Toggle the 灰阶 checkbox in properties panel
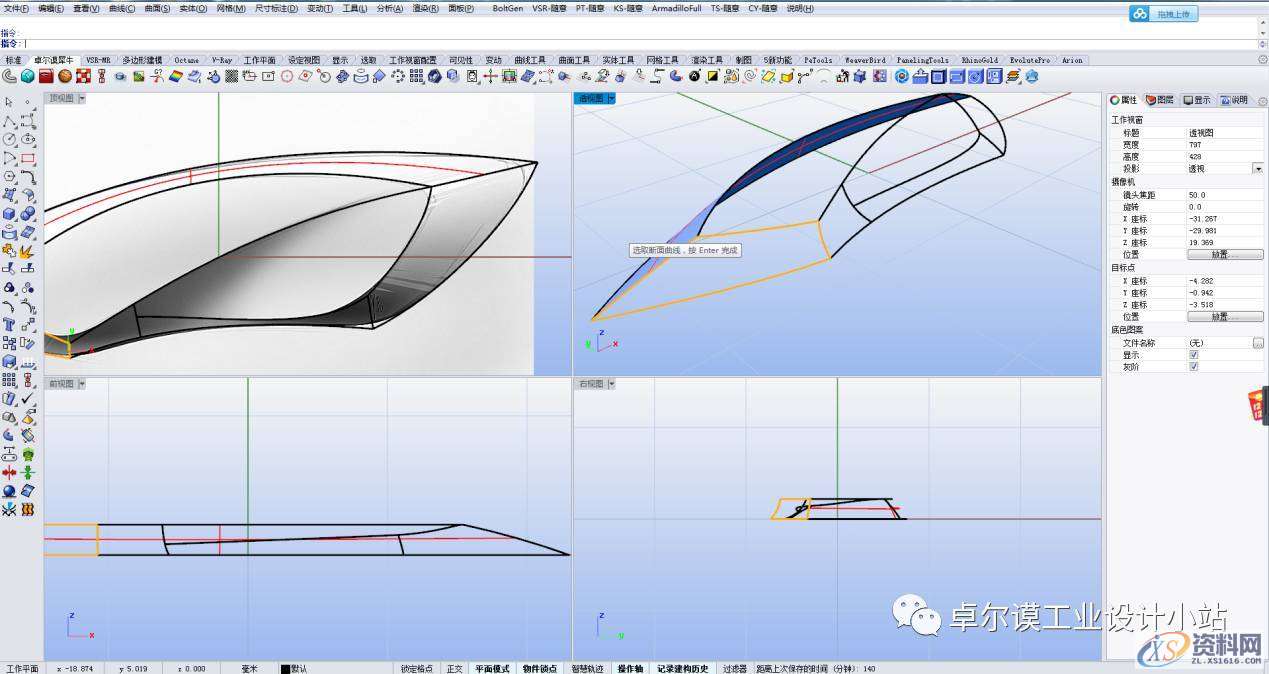 (x=1193, y=367)
